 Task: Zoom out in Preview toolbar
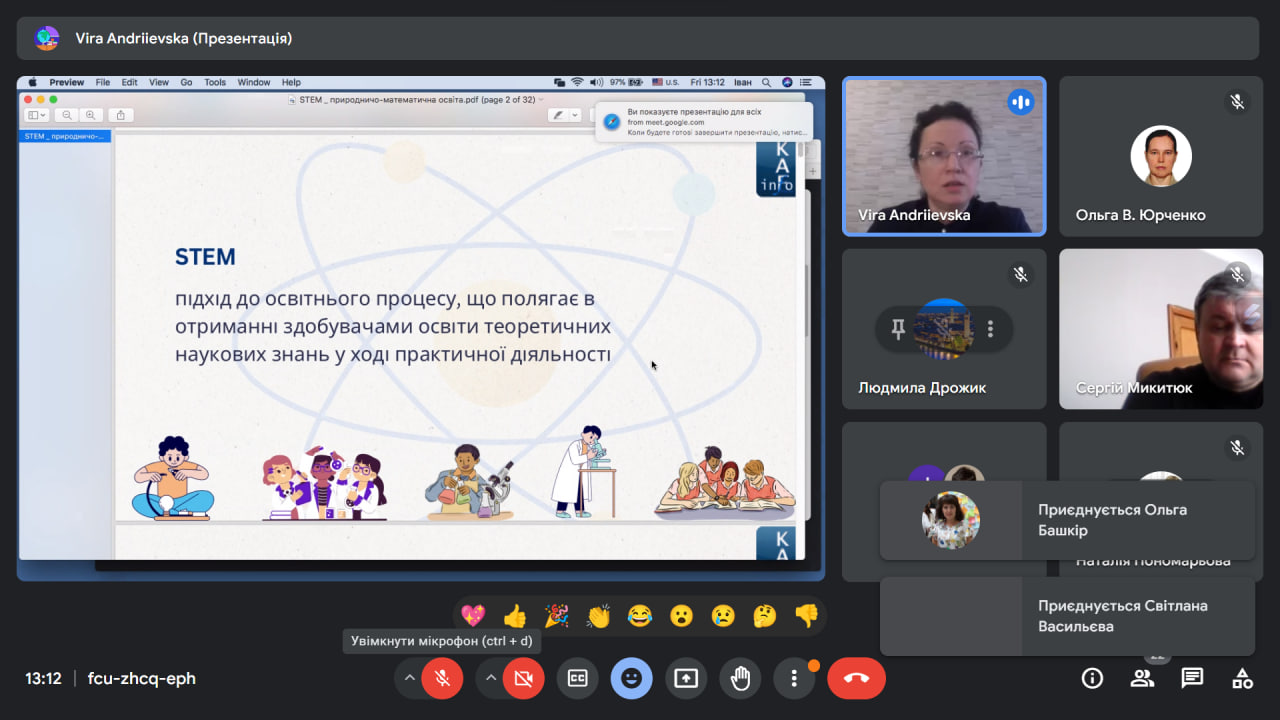68,115
